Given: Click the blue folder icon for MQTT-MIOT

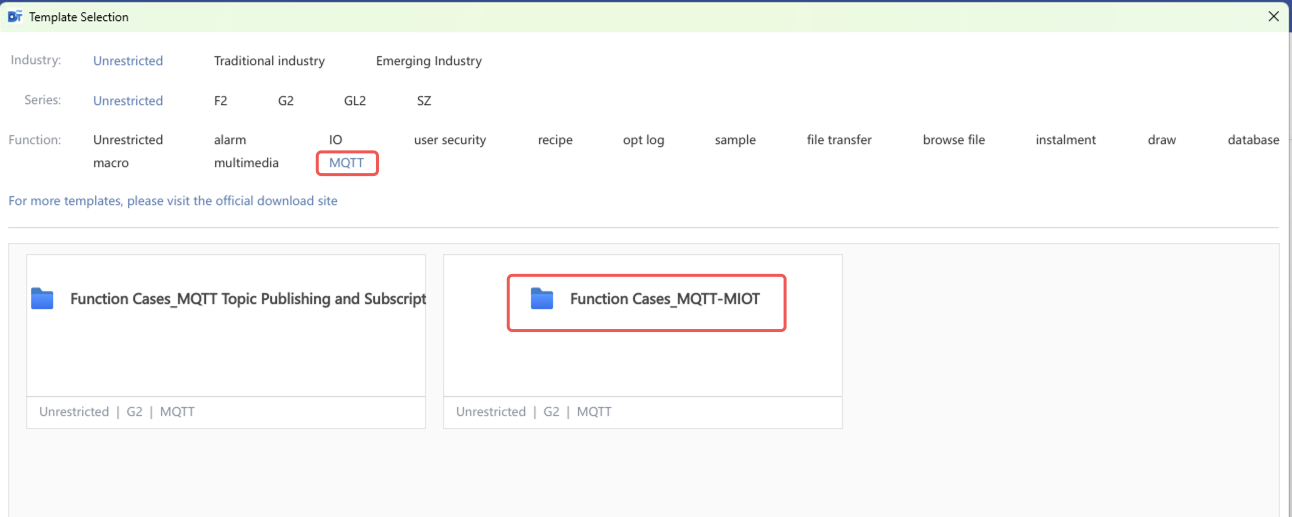Looking at the screenshot, I should 541,298.
